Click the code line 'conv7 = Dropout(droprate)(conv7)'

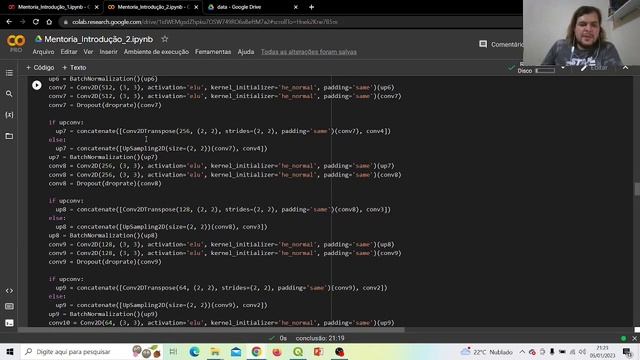pyautogui.click(x=105, y=105)
